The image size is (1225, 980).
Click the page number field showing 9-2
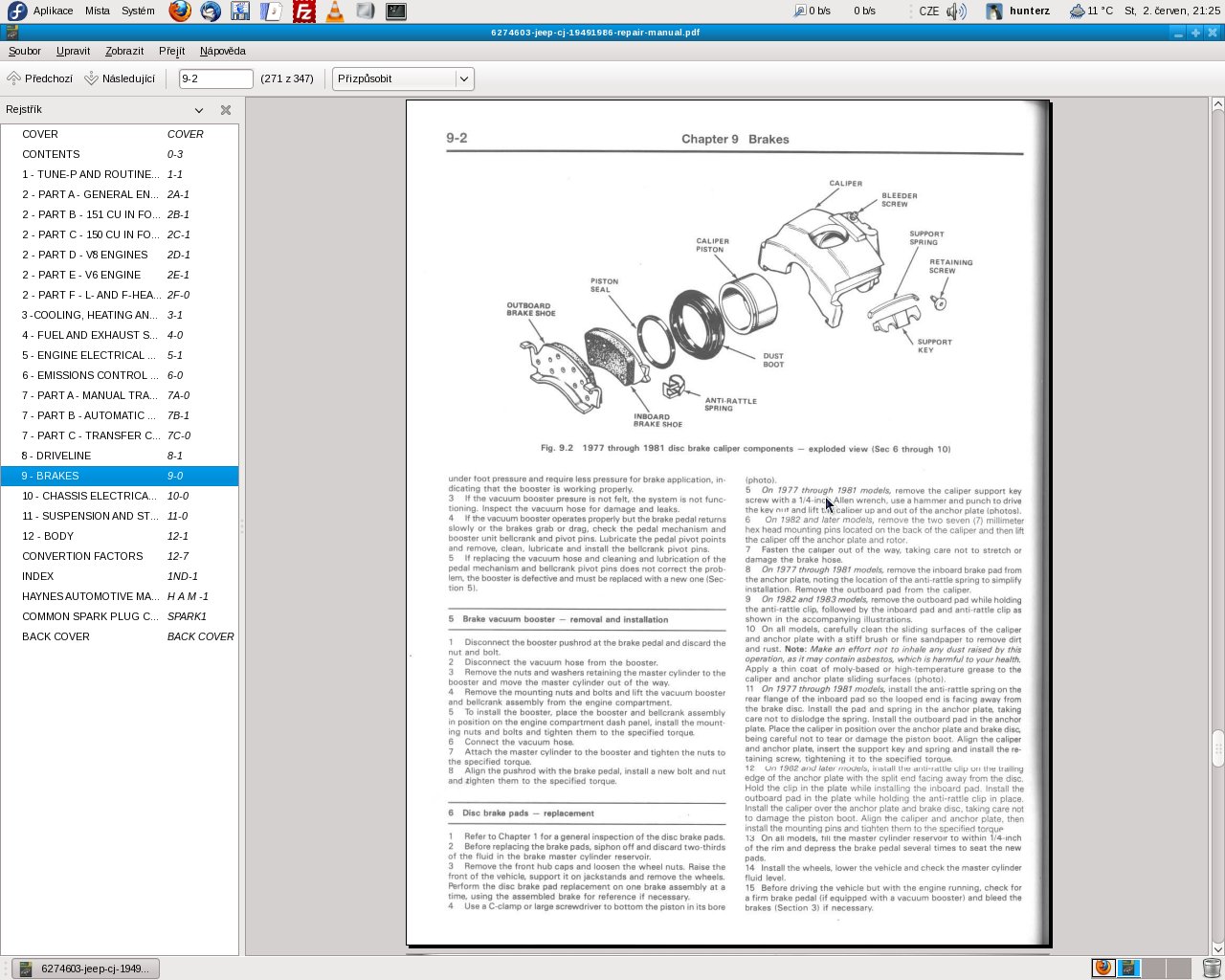click(x=215, y=78)
